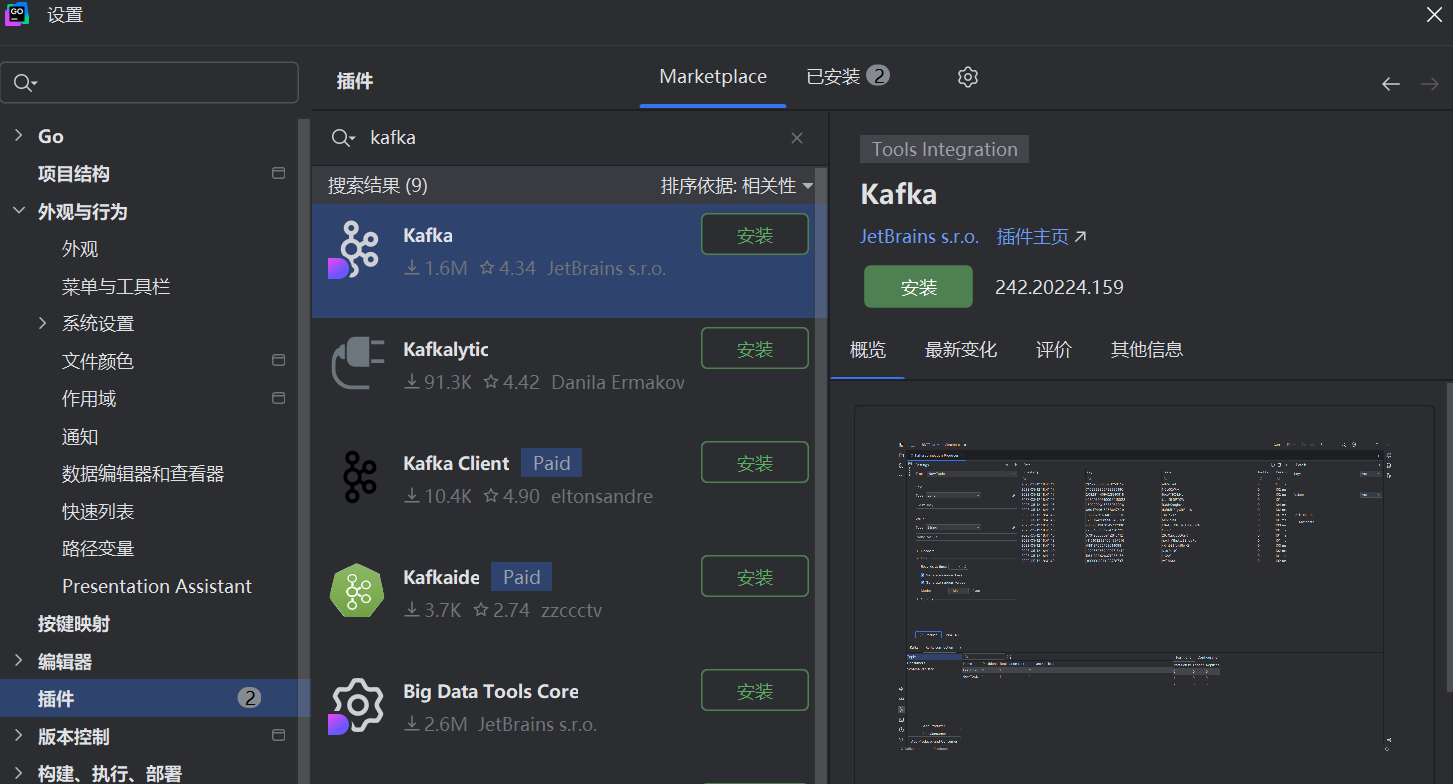This screenshot has width=1453, height=784.
Task: Click the 搜索结果 (9) header
Action: (x=378, y=186)
